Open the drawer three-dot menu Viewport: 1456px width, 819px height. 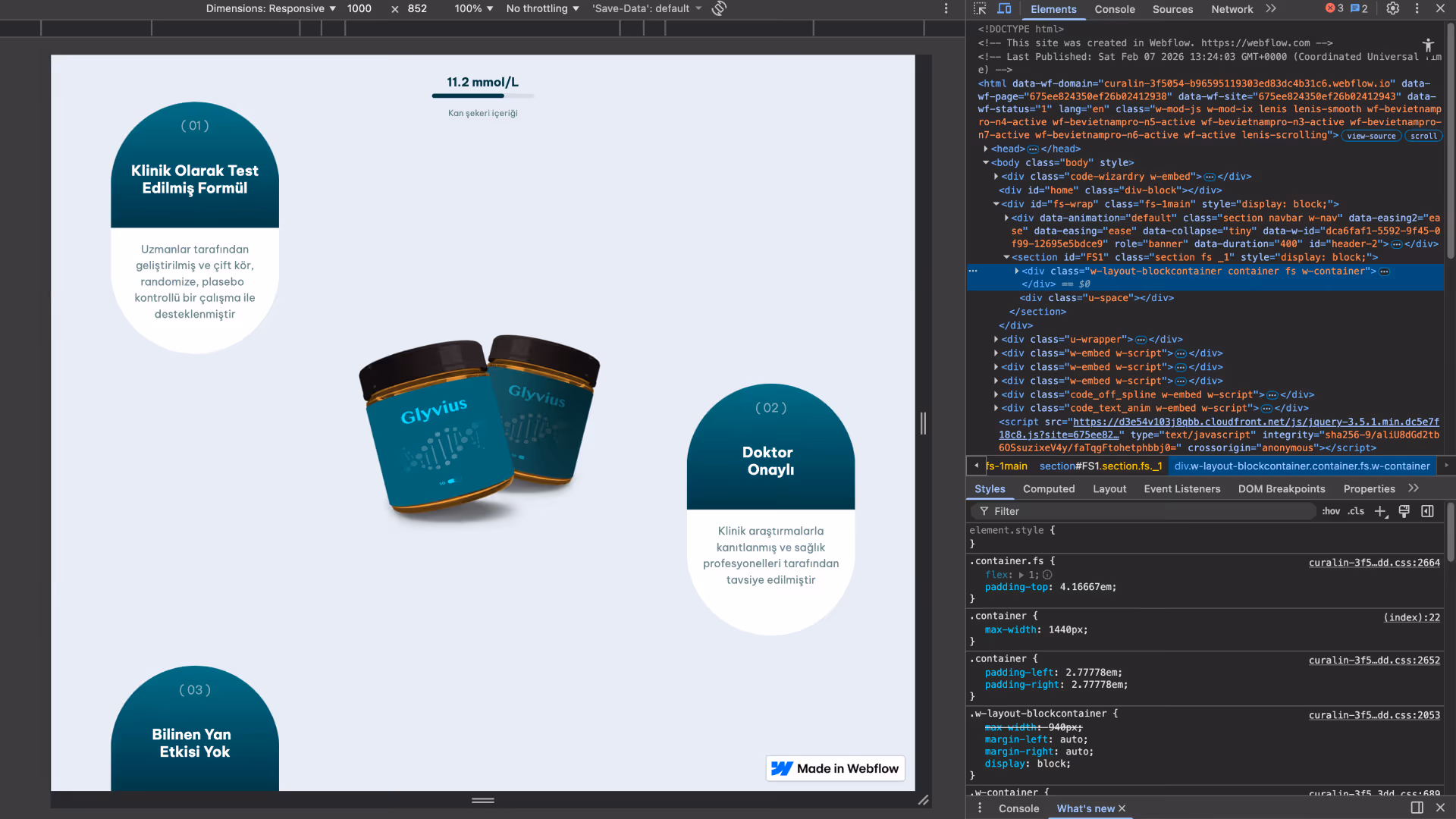pyautogui.click(x=979, y=808)
